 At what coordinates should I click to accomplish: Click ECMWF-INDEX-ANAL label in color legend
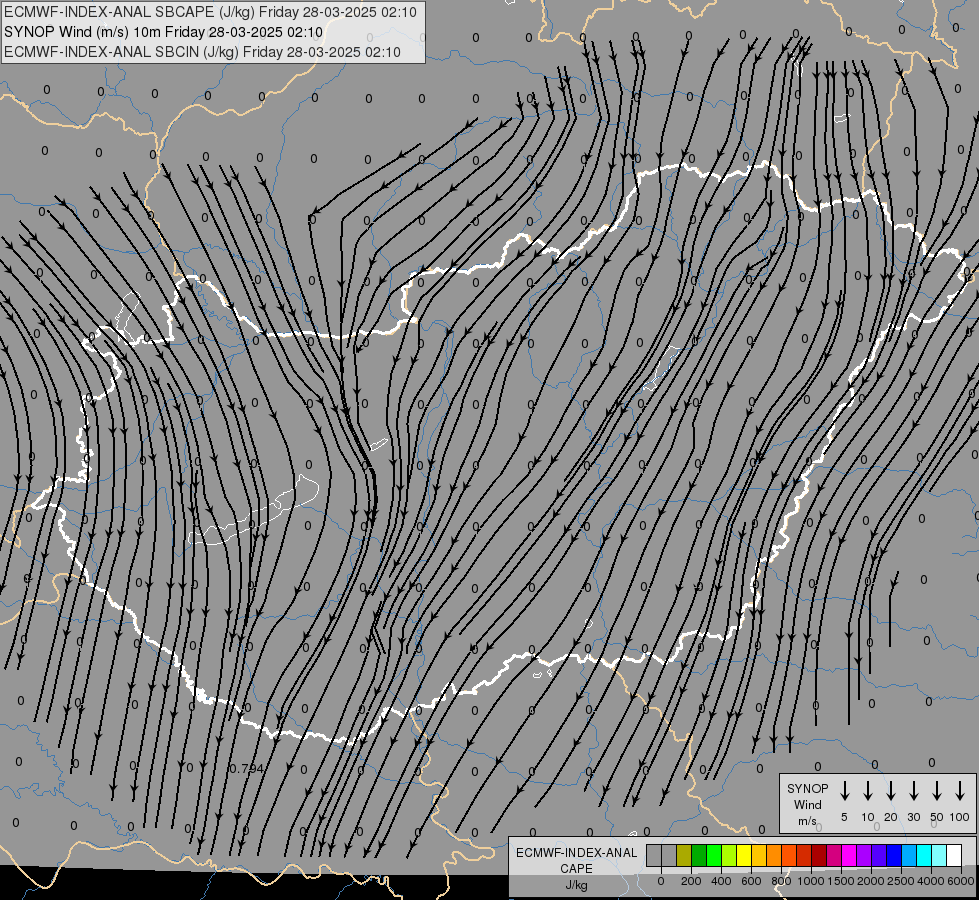coord(576,853)
